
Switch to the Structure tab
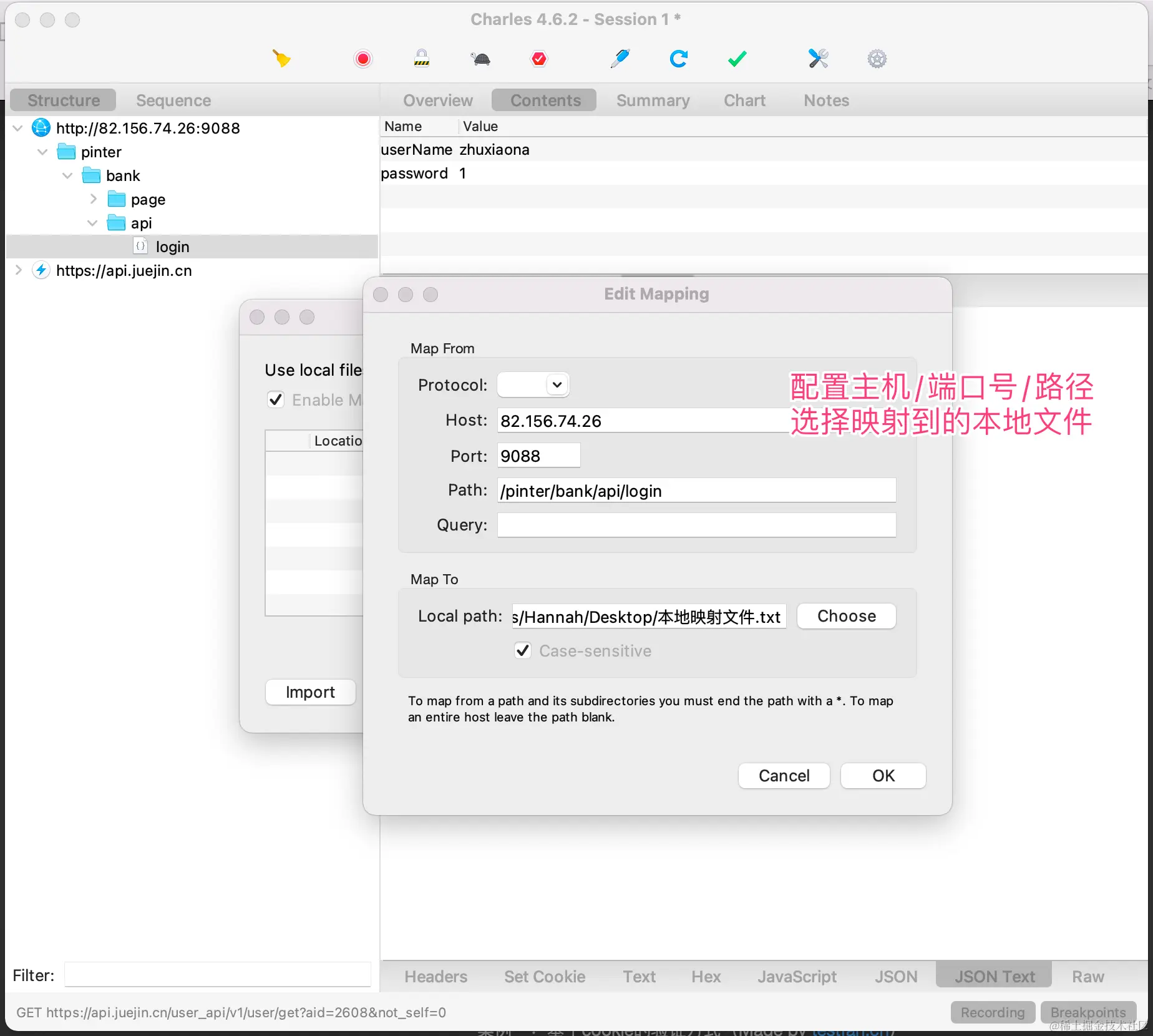click(x=64, y=100)
